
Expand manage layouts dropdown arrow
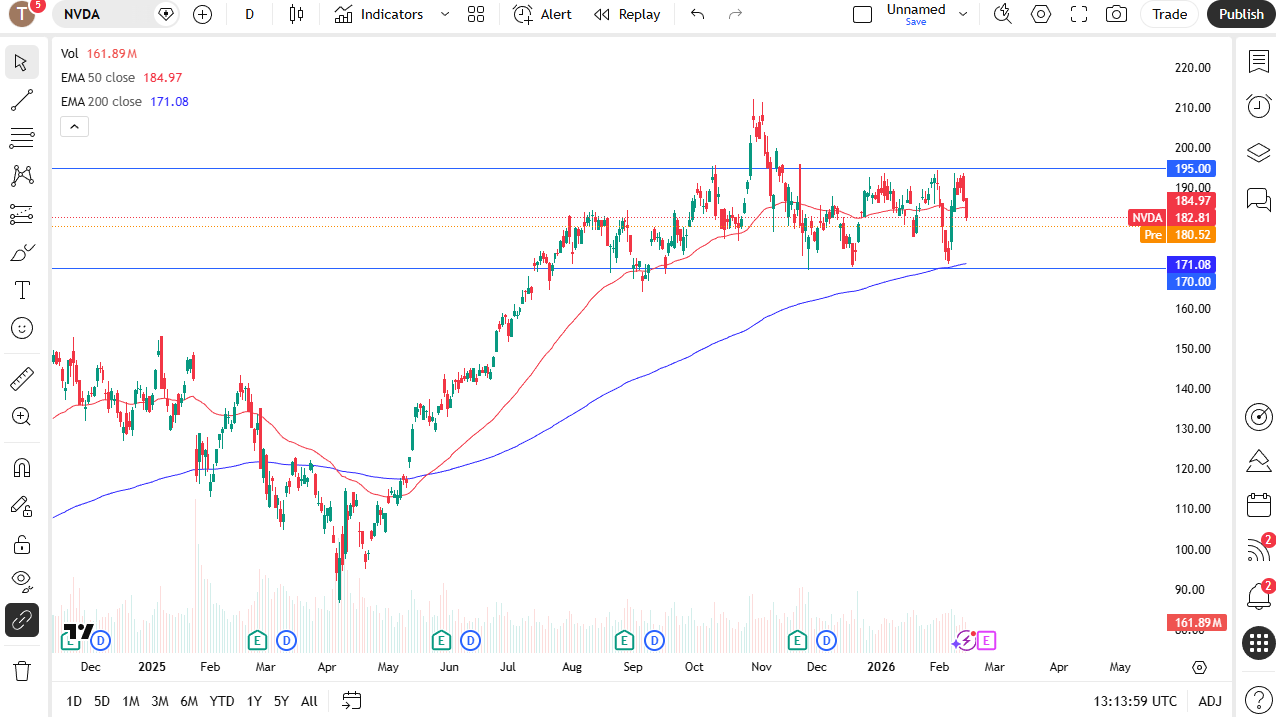point(963,14)
